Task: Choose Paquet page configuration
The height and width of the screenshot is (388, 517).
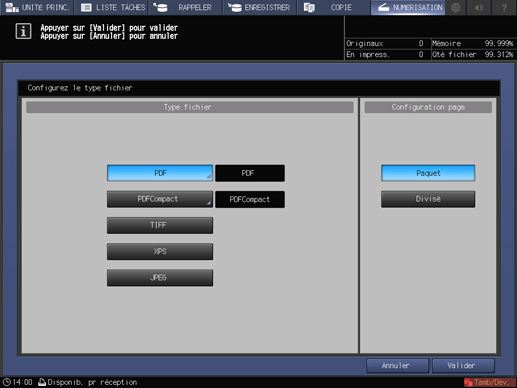Action: 428,173
